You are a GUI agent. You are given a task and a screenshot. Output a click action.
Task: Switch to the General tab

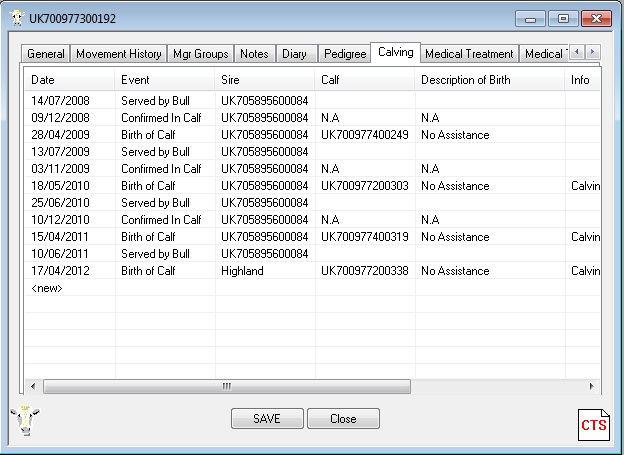point(46,54)
